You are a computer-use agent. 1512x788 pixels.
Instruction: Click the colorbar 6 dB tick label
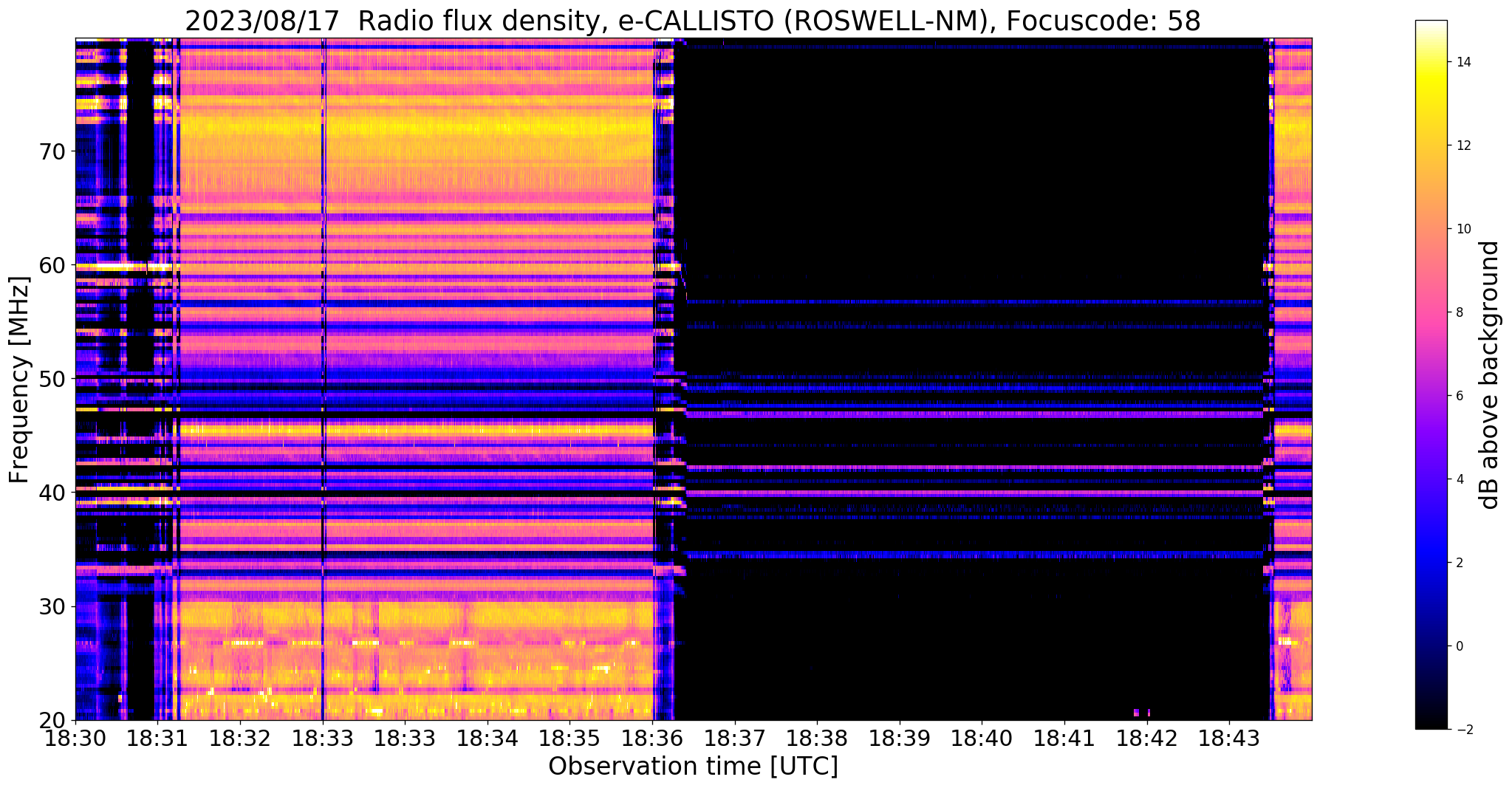1460,396
